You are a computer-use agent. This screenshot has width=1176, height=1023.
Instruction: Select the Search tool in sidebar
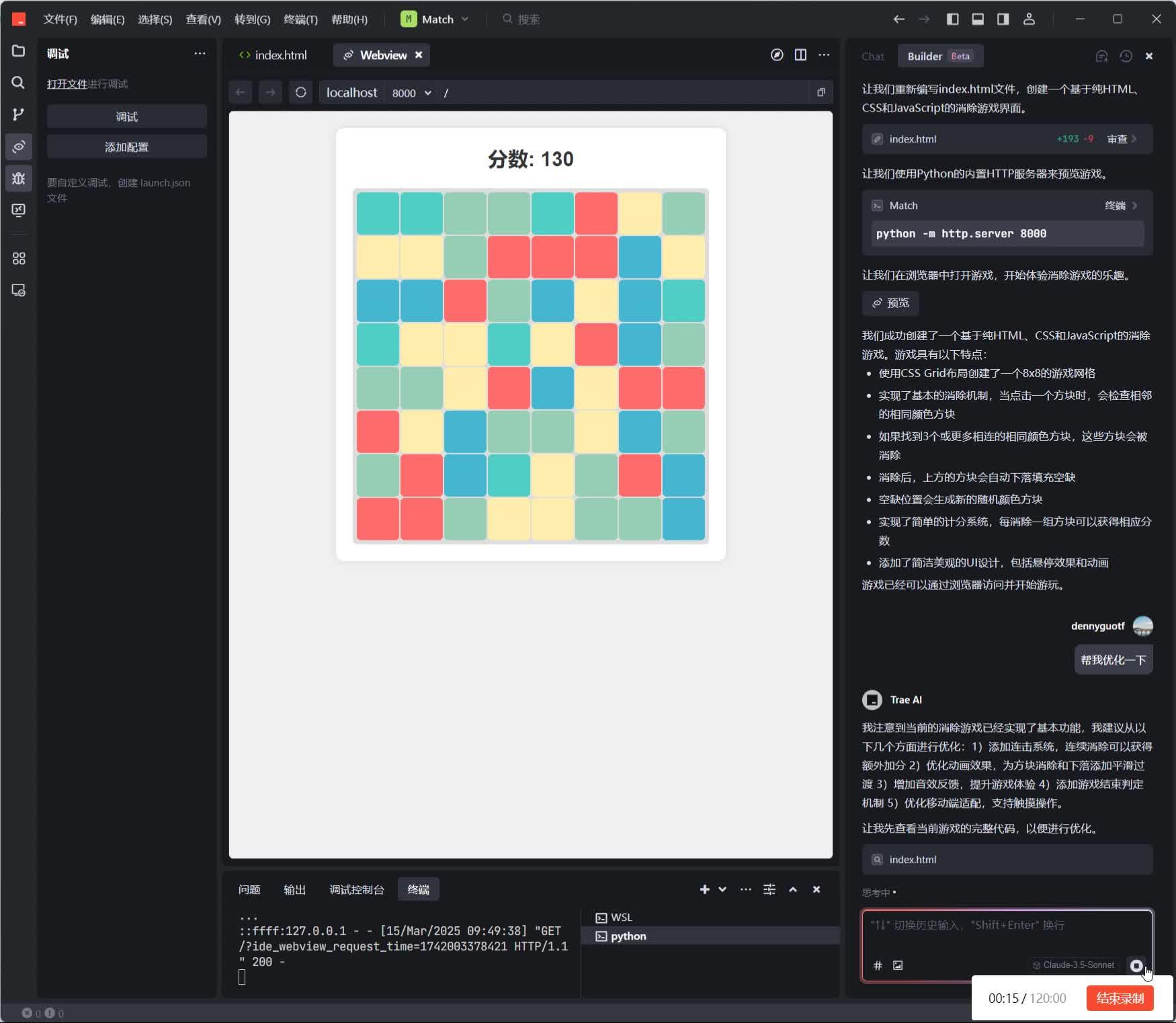(x=17, y=83)
